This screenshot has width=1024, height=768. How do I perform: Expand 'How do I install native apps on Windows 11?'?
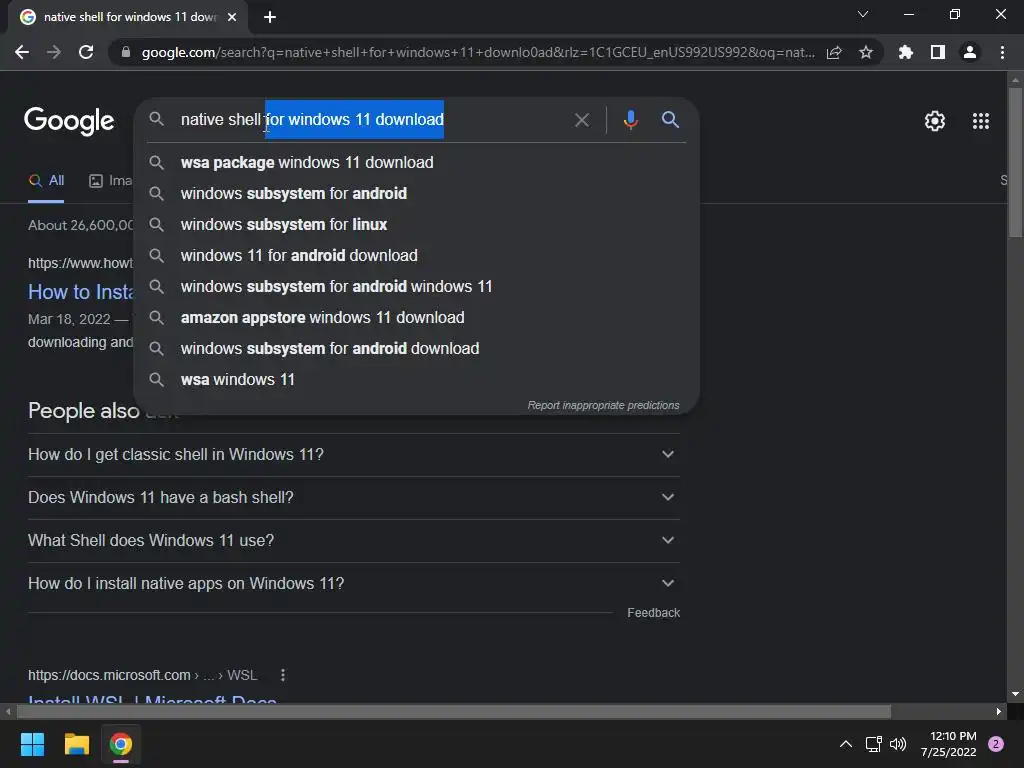(x=353, y=584)
